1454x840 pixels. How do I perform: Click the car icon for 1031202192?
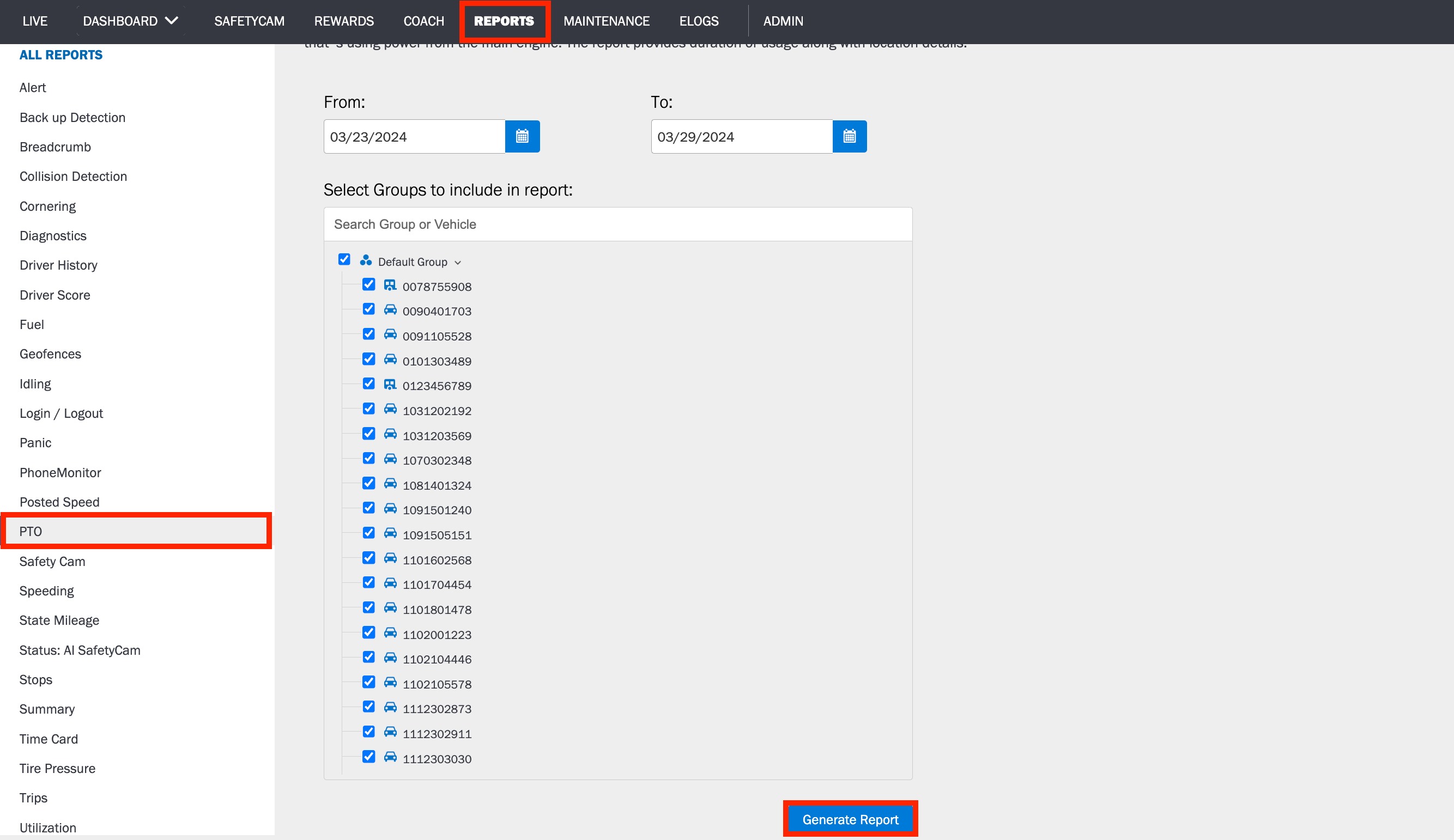pos(390,409)
